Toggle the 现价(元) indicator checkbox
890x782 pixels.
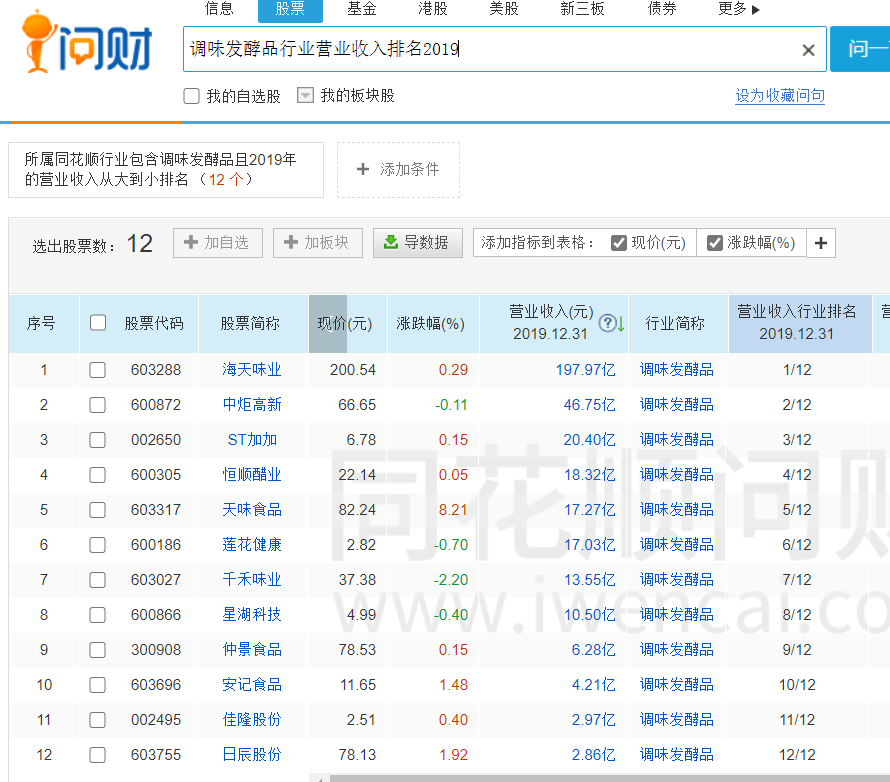click(x=618, y=243)
